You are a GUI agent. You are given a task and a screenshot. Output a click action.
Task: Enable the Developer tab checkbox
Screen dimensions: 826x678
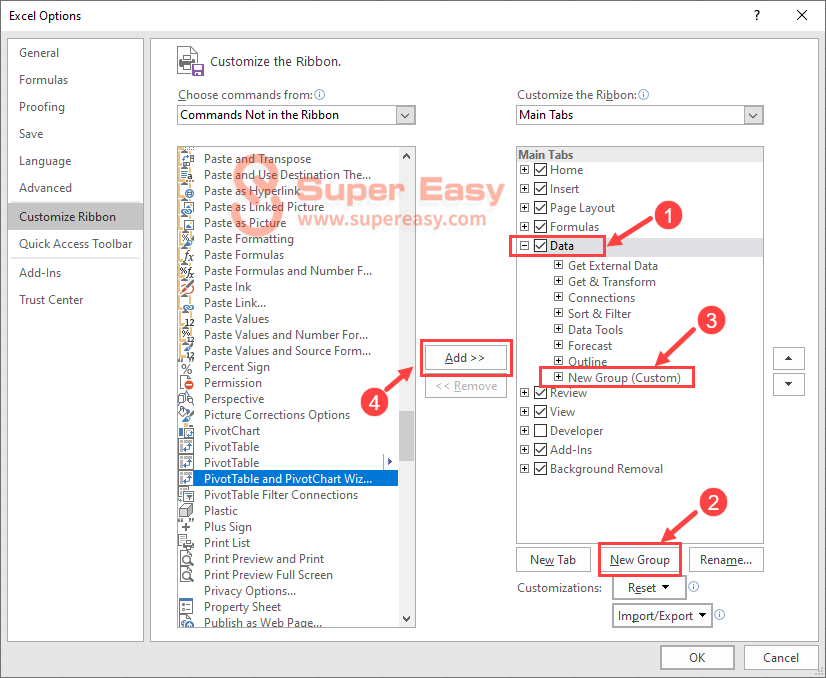point(540,431)
